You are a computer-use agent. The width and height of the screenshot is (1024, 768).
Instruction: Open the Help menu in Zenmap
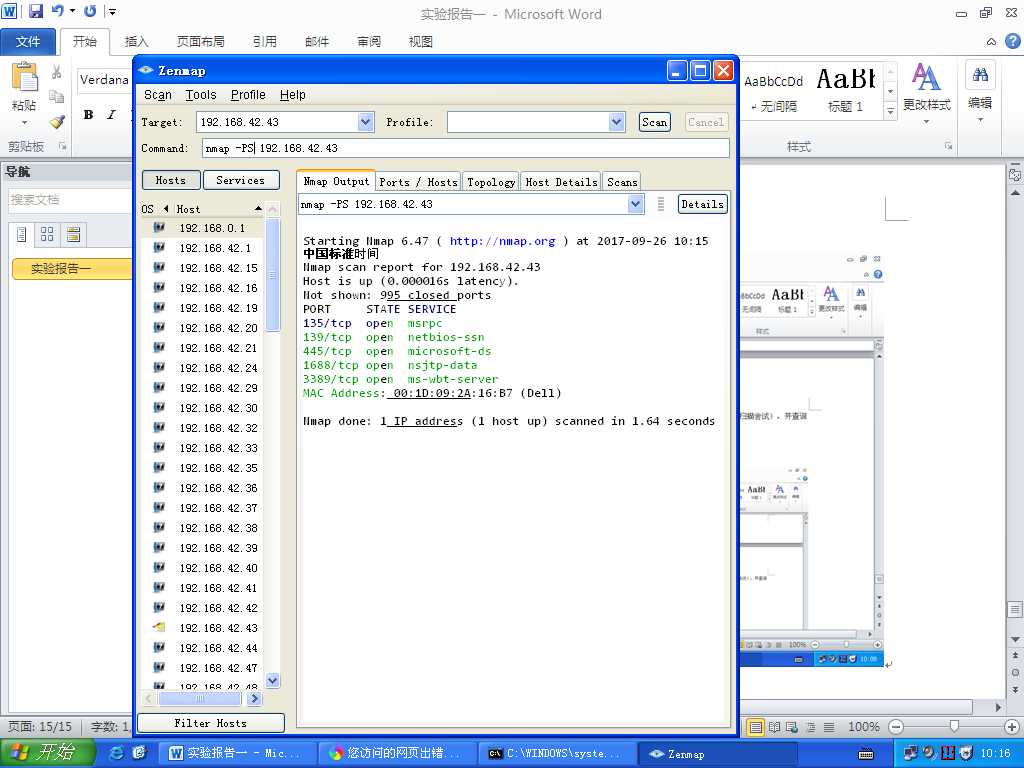[293, 95]
